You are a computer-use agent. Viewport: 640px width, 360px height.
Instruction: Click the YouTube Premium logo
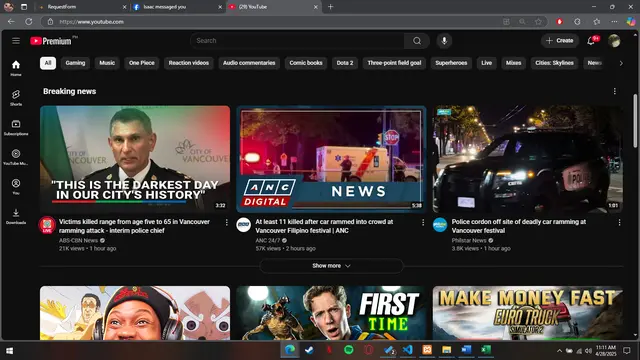coord(51,41)
